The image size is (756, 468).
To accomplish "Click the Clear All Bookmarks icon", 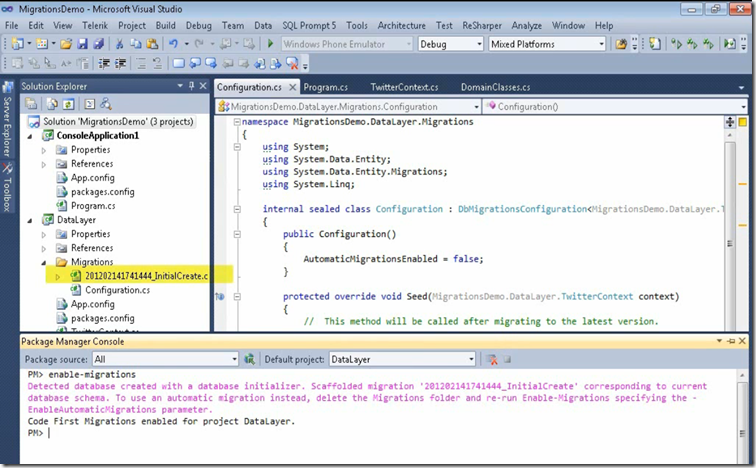I will pos(292,64).
